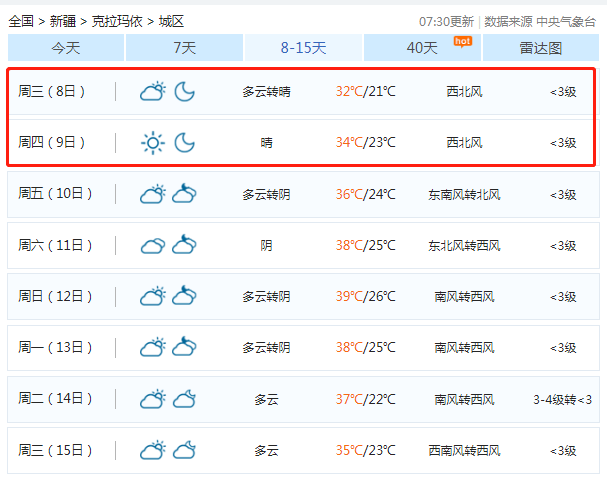Click the 多云转晴 weather description

266,92
